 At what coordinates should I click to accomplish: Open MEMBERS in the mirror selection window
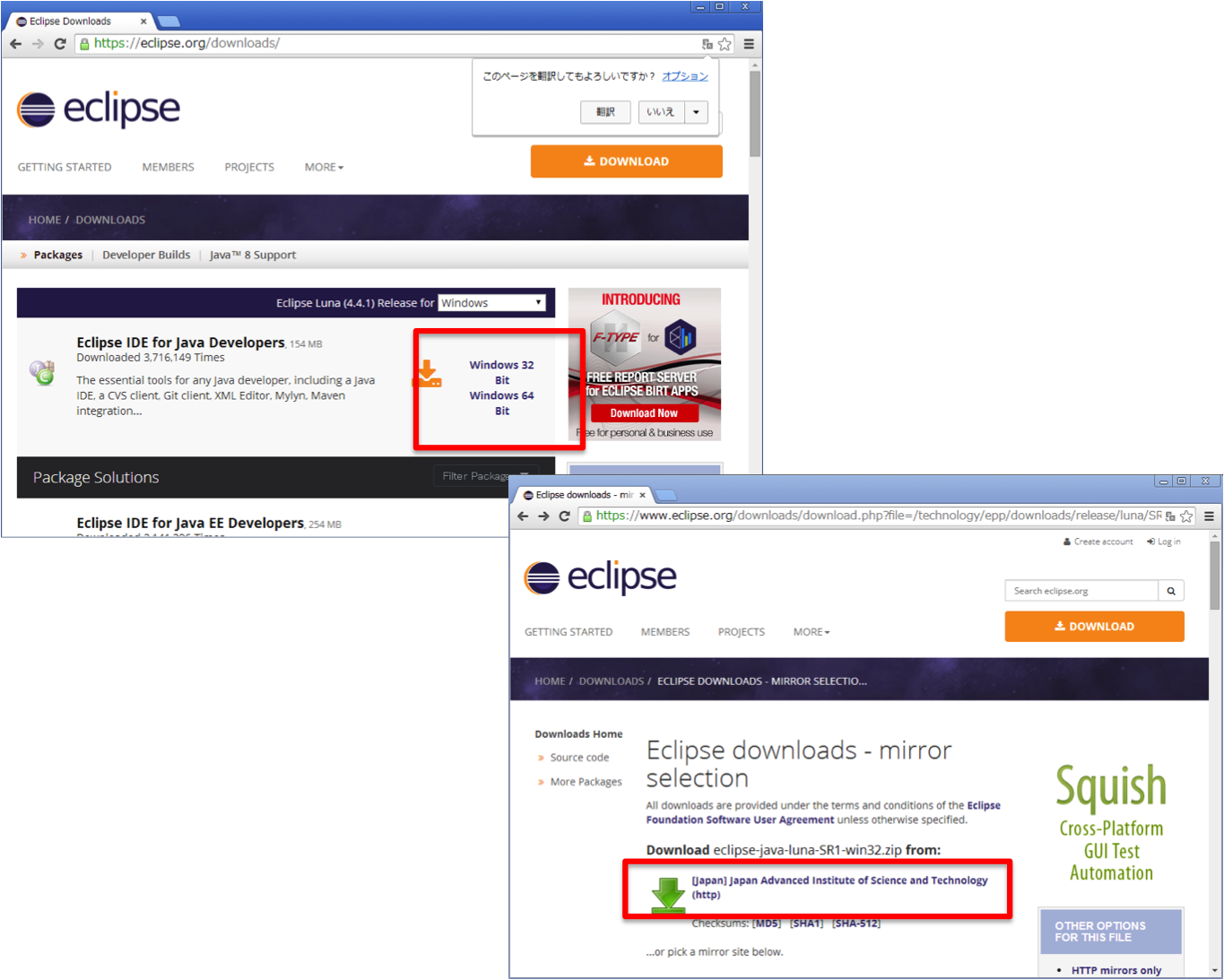[x=665, y=632]
